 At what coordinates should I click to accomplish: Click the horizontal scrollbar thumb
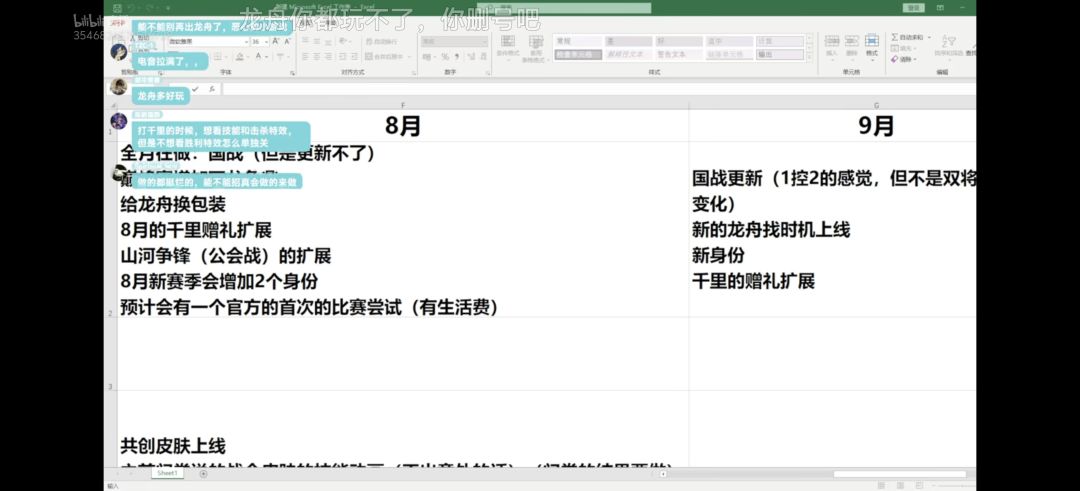[x=899, y=474]
